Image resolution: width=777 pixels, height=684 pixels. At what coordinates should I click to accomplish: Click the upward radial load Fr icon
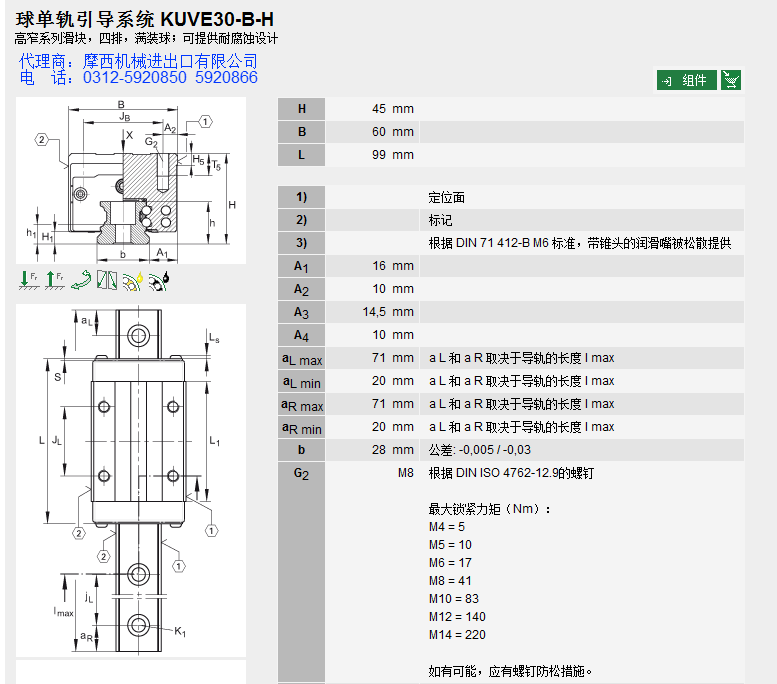pyautogui.click(x=54, y=281)
